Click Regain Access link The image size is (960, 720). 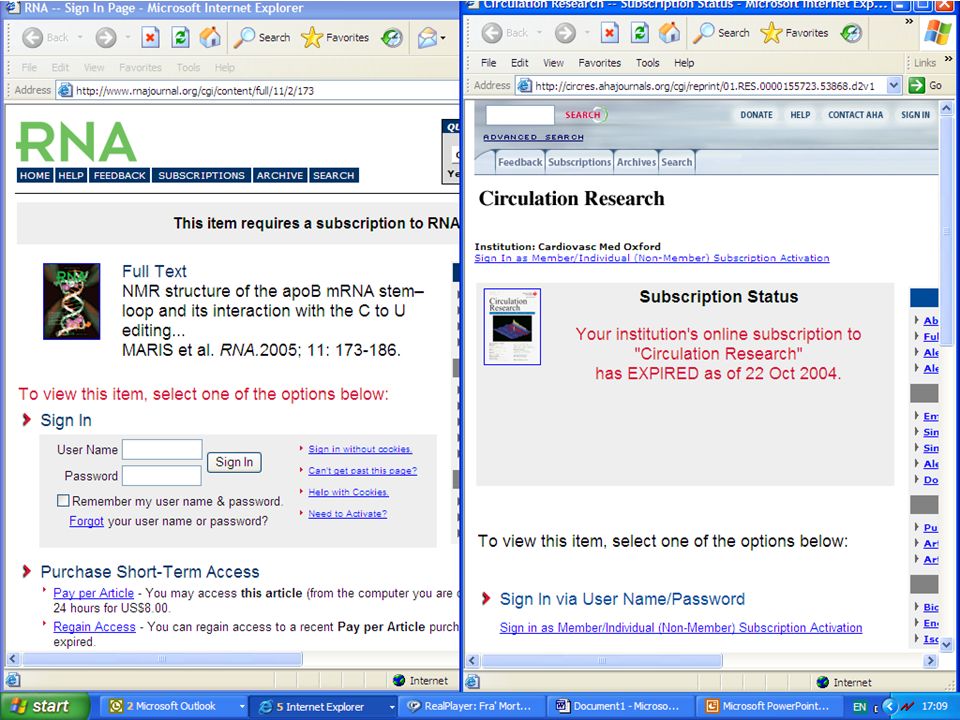pyautogui.click(x=94, y=626)
